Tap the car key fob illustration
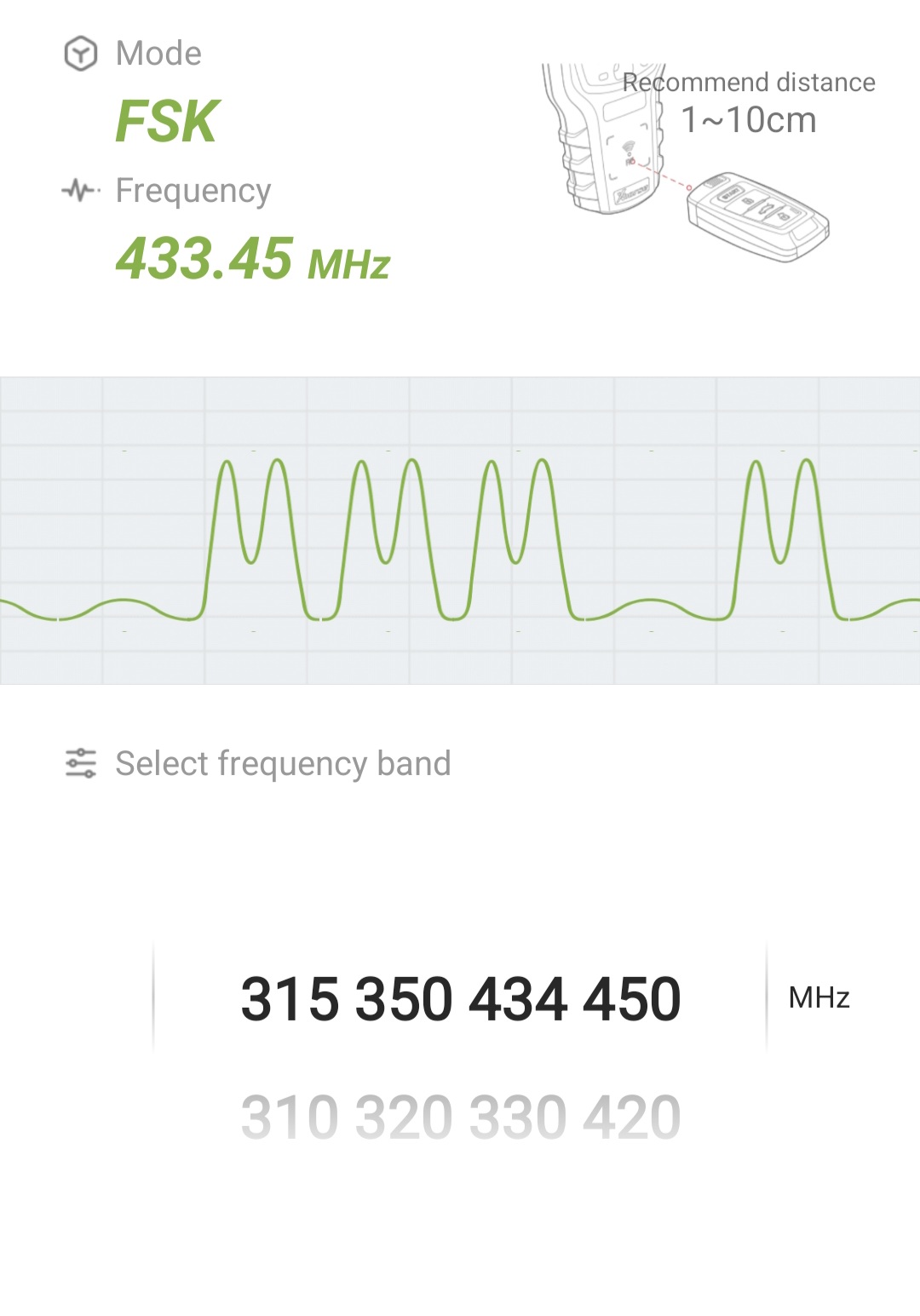This screenshot has height=1316, width=920. (758, 217)
